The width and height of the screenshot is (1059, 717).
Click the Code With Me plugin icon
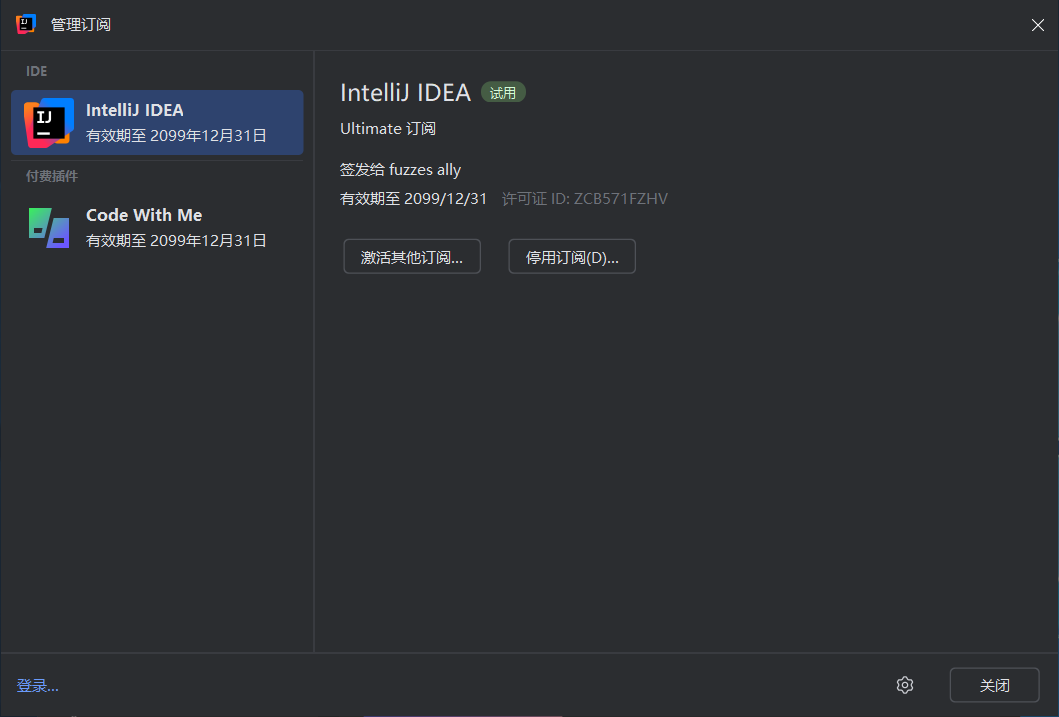[49, 228]
